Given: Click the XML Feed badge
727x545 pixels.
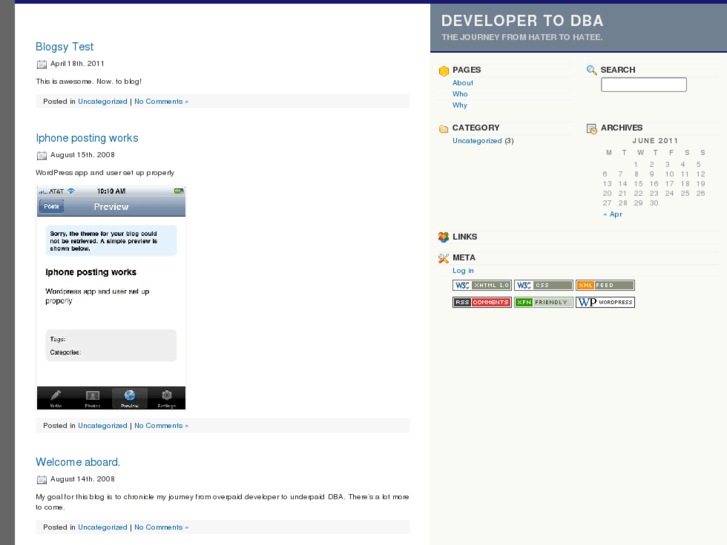Looking at the screenshot, I should coord(605,285).
